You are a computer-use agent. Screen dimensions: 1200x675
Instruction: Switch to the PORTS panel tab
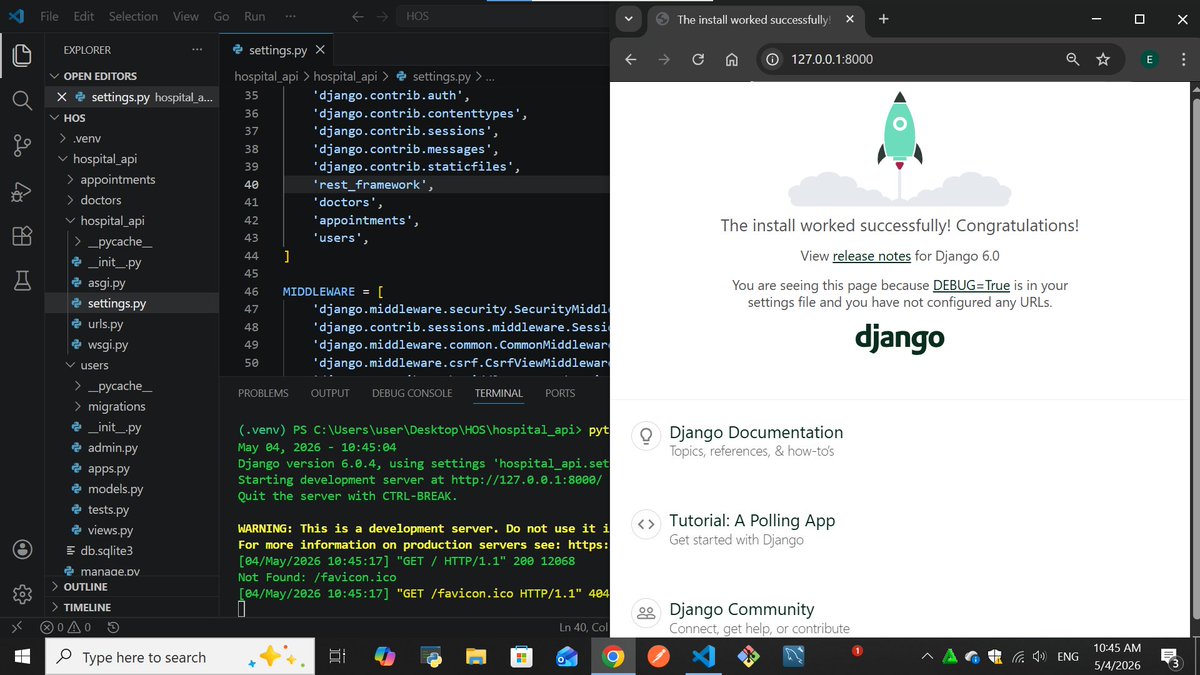[x=560, y=393]
